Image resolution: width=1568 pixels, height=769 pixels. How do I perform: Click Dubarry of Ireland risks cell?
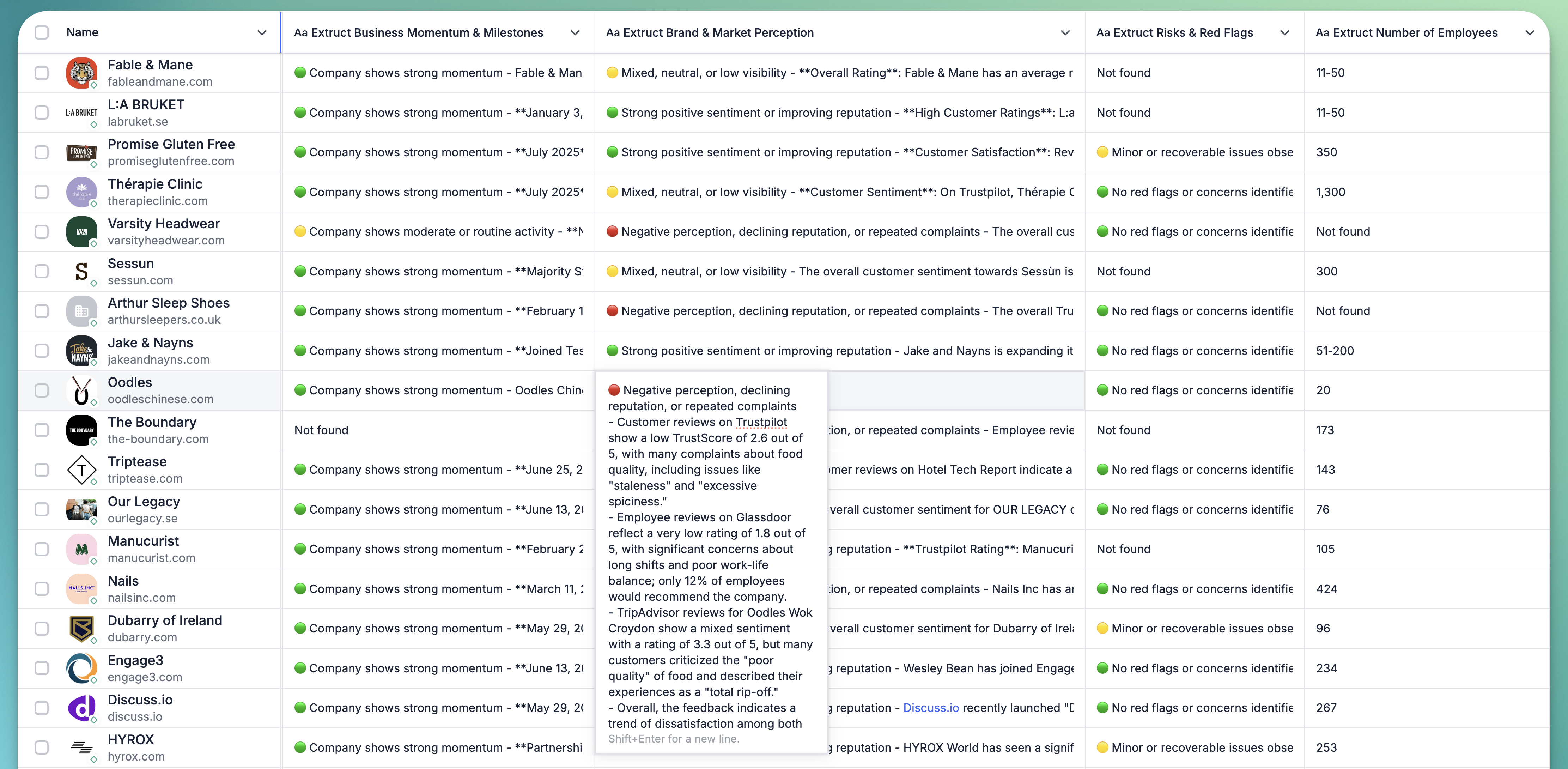1194,628
